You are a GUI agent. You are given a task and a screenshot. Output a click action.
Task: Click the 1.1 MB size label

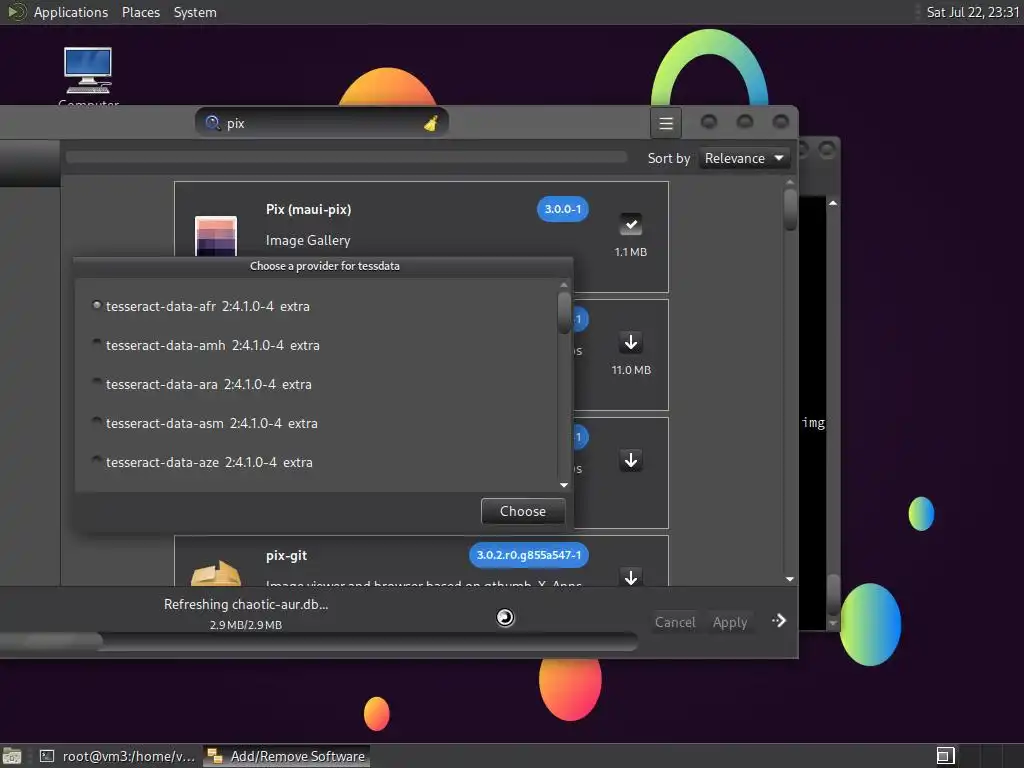click(x=630, y=252)
